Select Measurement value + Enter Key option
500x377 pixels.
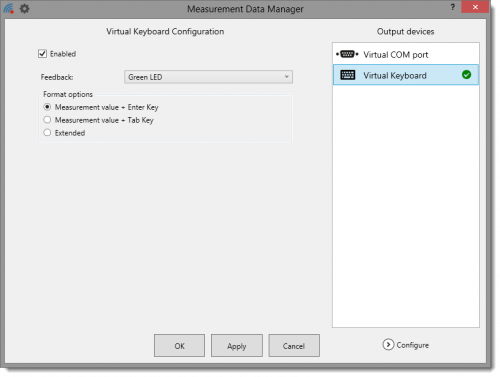click(47, 107)
